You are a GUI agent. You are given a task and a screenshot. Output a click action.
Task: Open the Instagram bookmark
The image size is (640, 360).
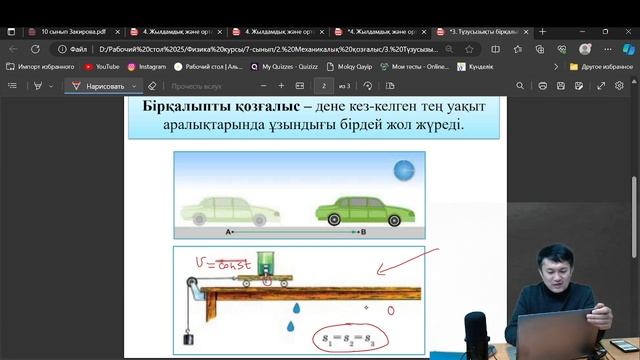point(147,67)
